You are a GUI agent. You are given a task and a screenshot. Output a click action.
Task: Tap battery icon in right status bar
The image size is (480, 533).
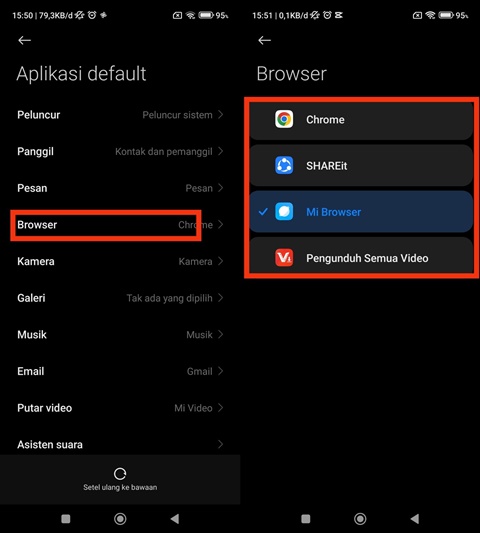pyautogui.click(x=446, y=15)
